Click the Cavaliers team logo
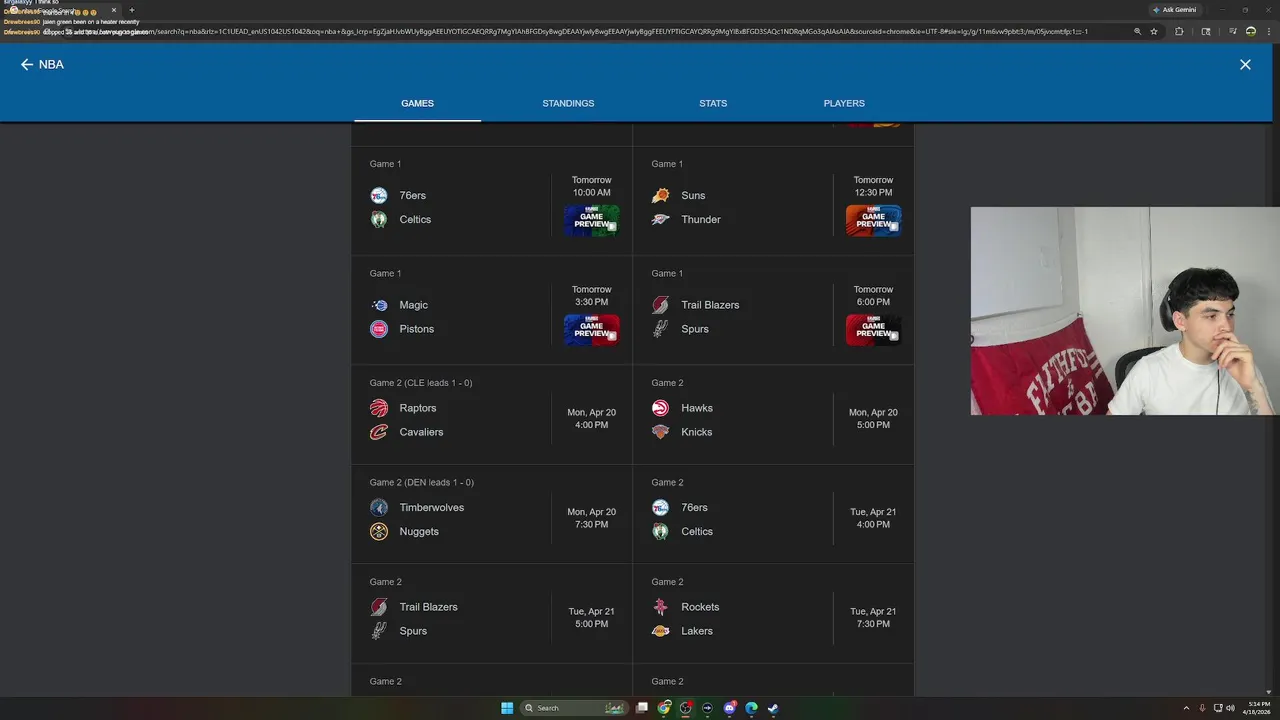The width and height of the screenshot is (1280, 720). tap(379, 432)
